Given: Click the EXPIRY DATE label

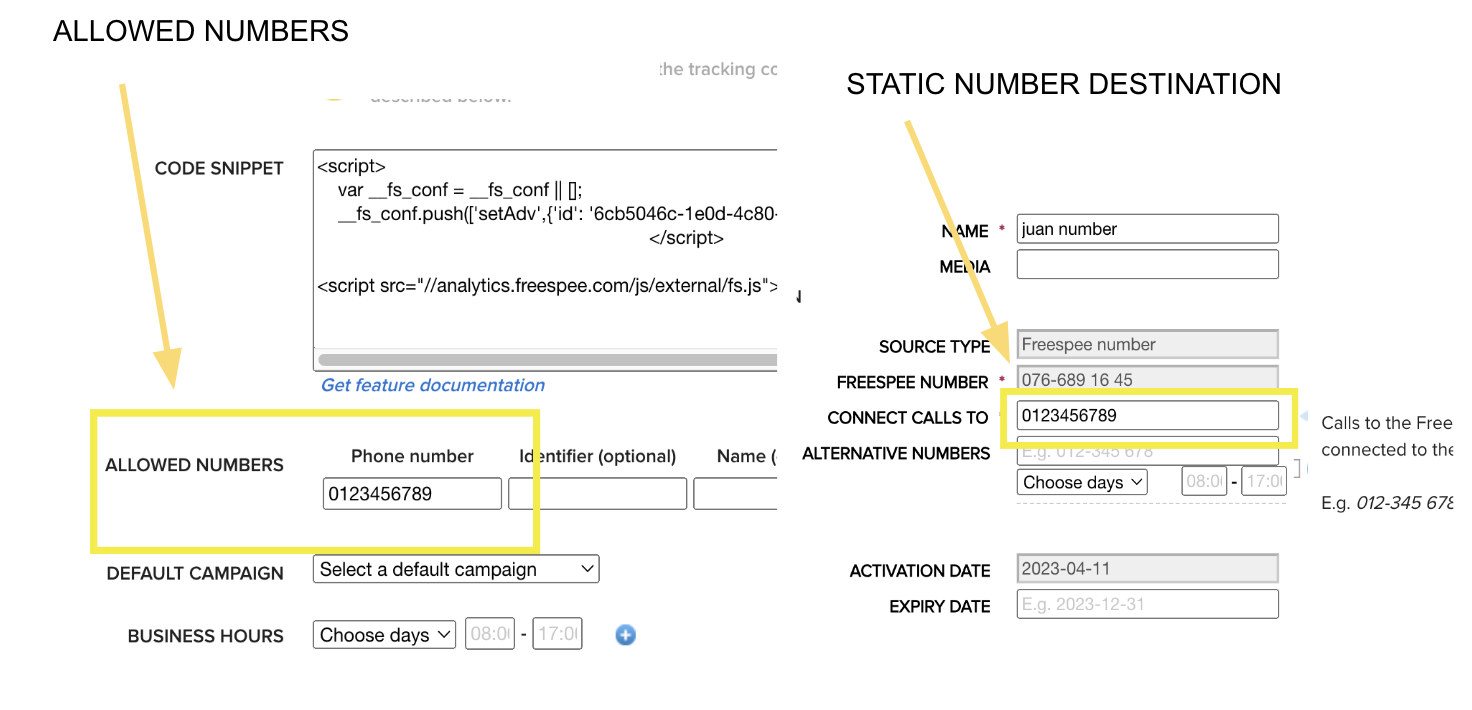Looking at the screenshot, I should (940, 607).
